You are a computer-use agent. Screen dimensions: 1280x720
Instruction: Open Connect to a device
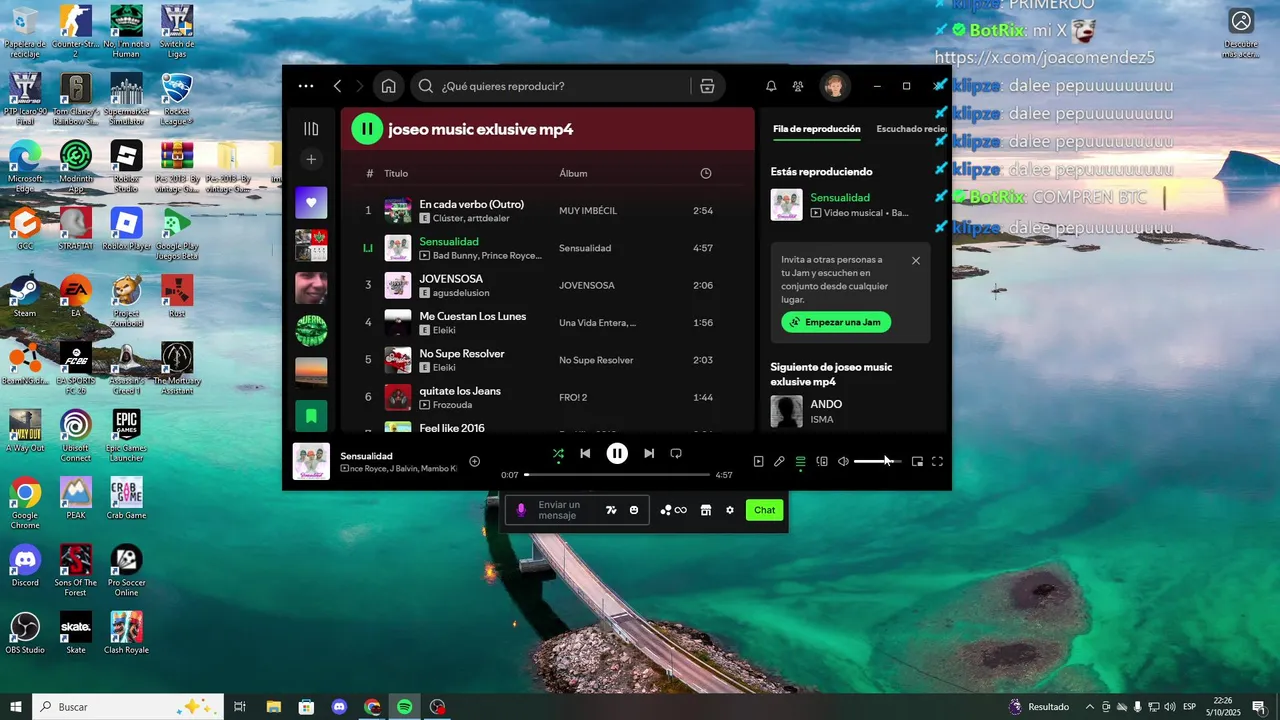pos(822,461)
